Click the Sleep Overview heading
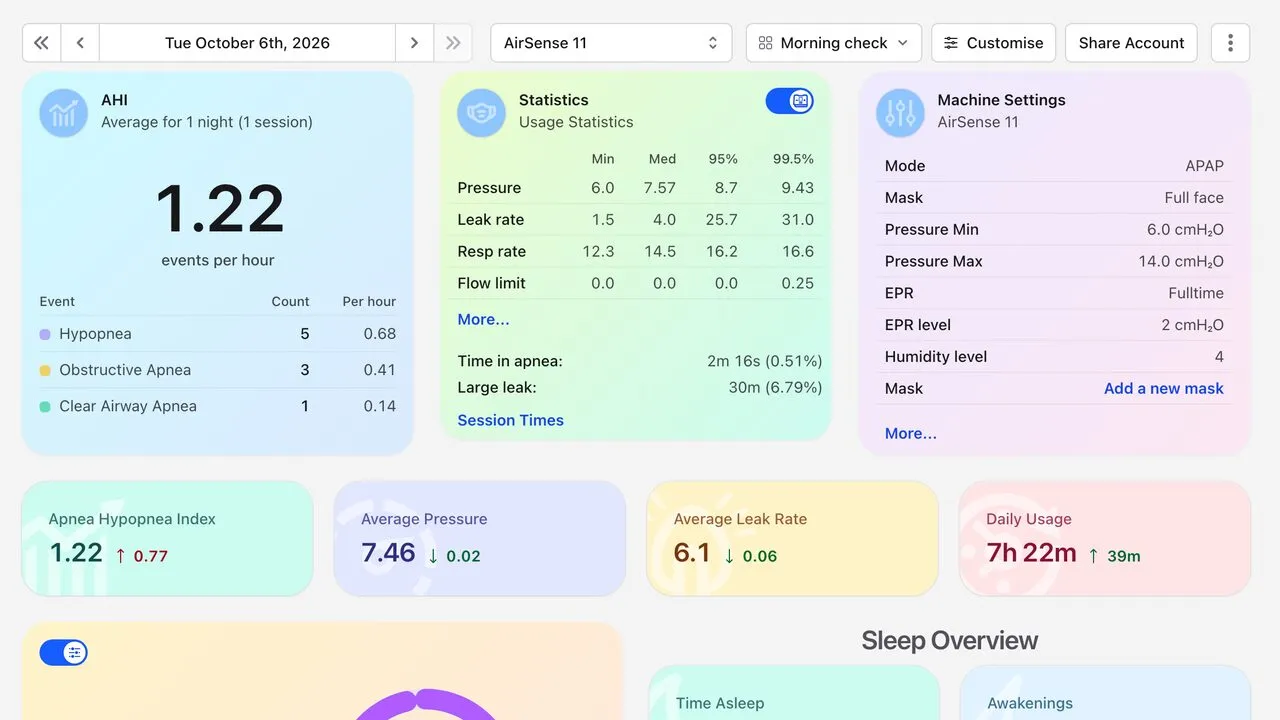Screen dimensions: 1280x720 click(x=950, y=641)
